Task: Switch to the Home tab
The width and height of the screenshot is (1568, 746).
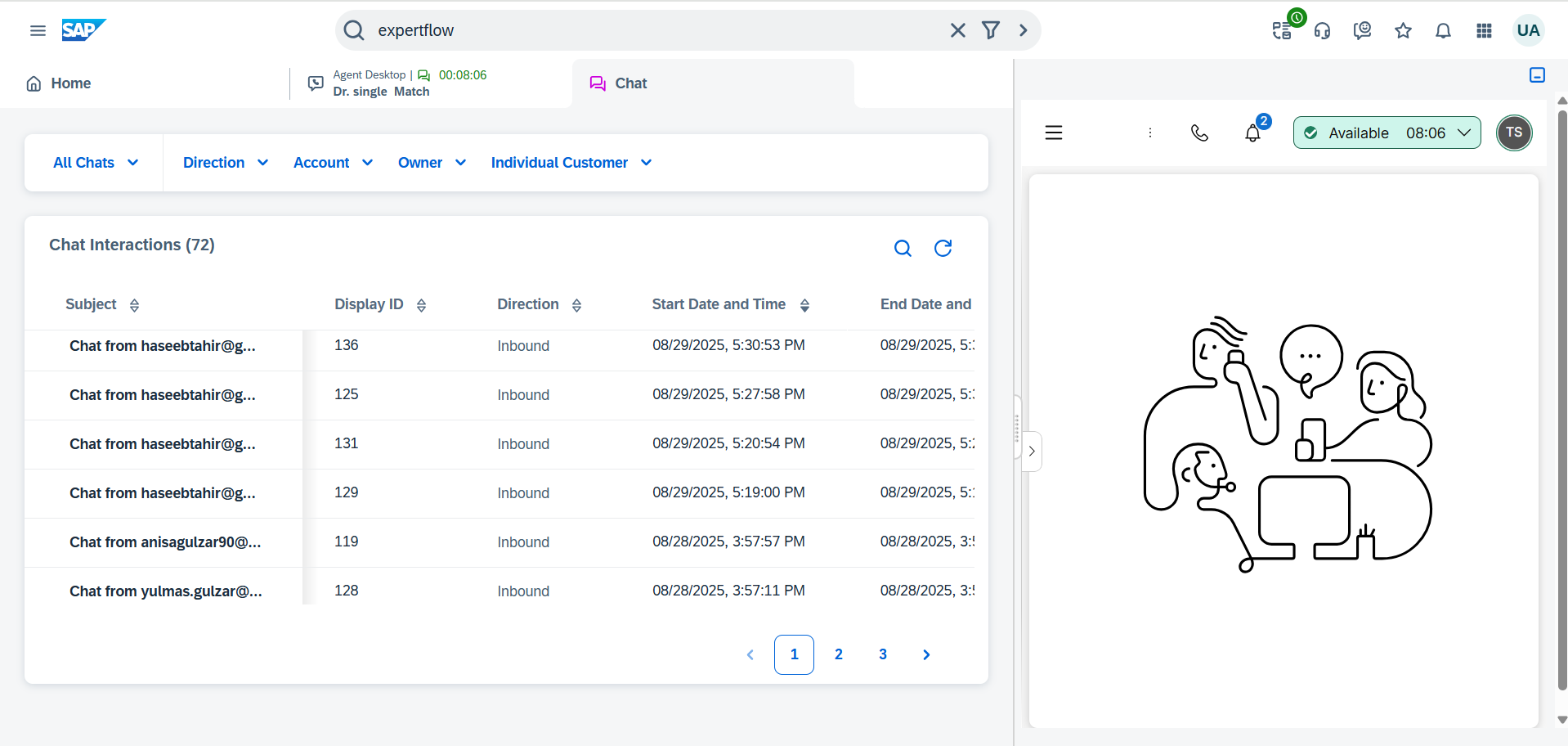Action: 60,83
